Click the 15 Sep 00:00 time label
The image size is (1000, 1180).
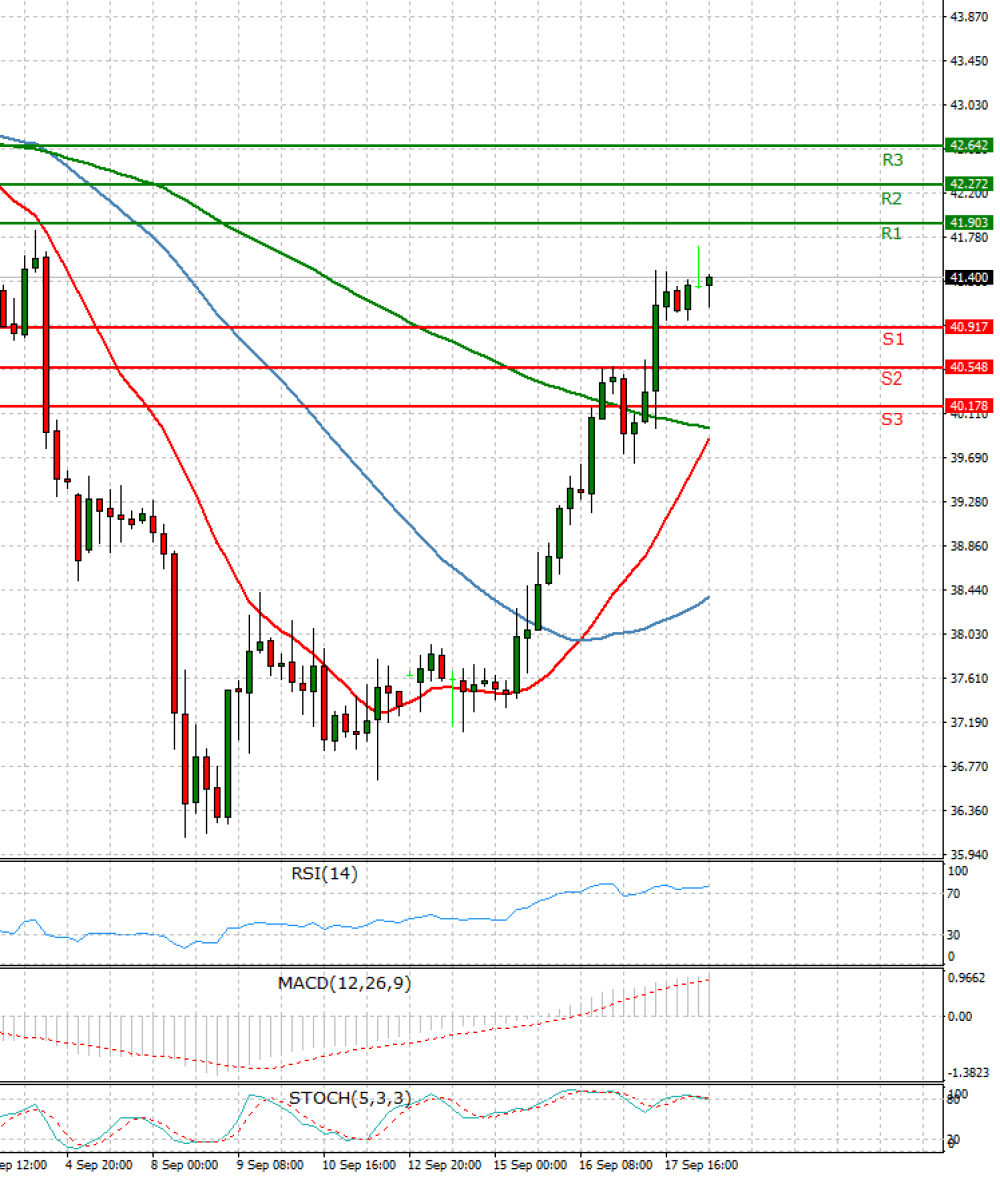pos(530,1165)
